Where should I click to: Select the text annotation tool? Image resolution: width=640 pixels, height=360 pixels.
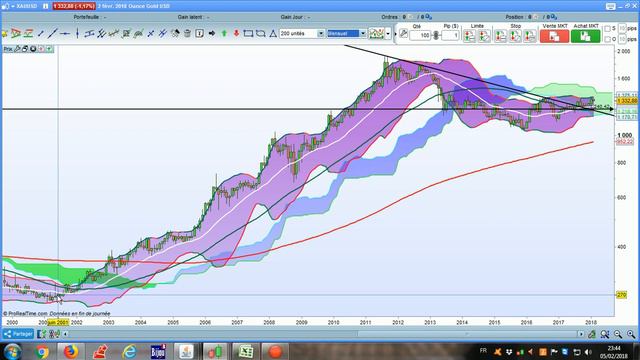click(x=200, y=33)
